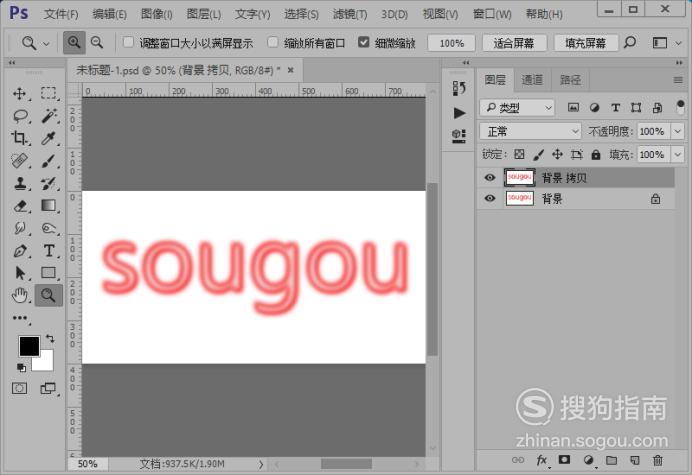Click the 适合屏幕 button
Screen dimensions: 692x475
coord(514,43)
